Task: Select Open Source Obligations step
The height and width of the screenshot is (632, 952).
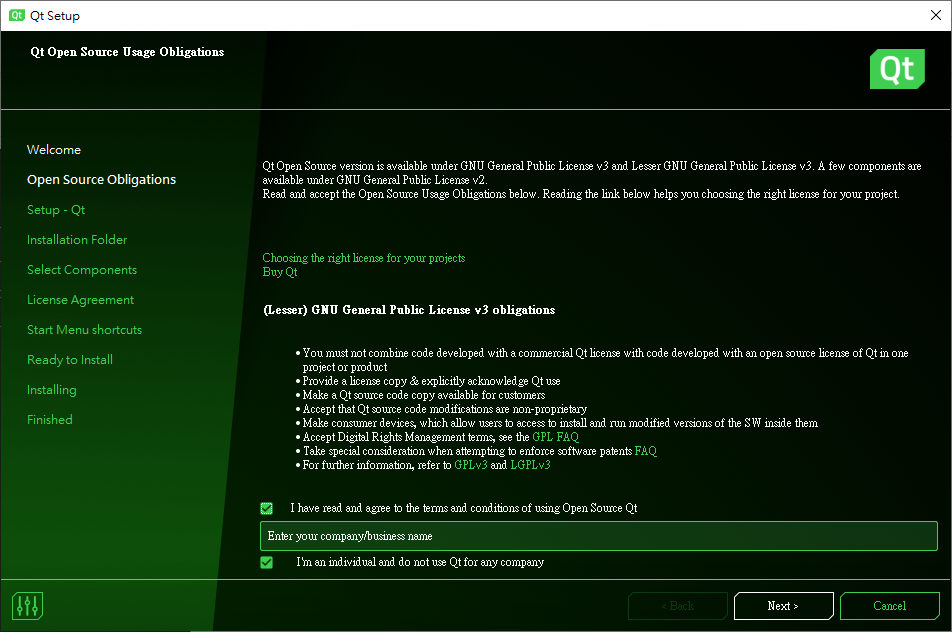Action: 101,180
